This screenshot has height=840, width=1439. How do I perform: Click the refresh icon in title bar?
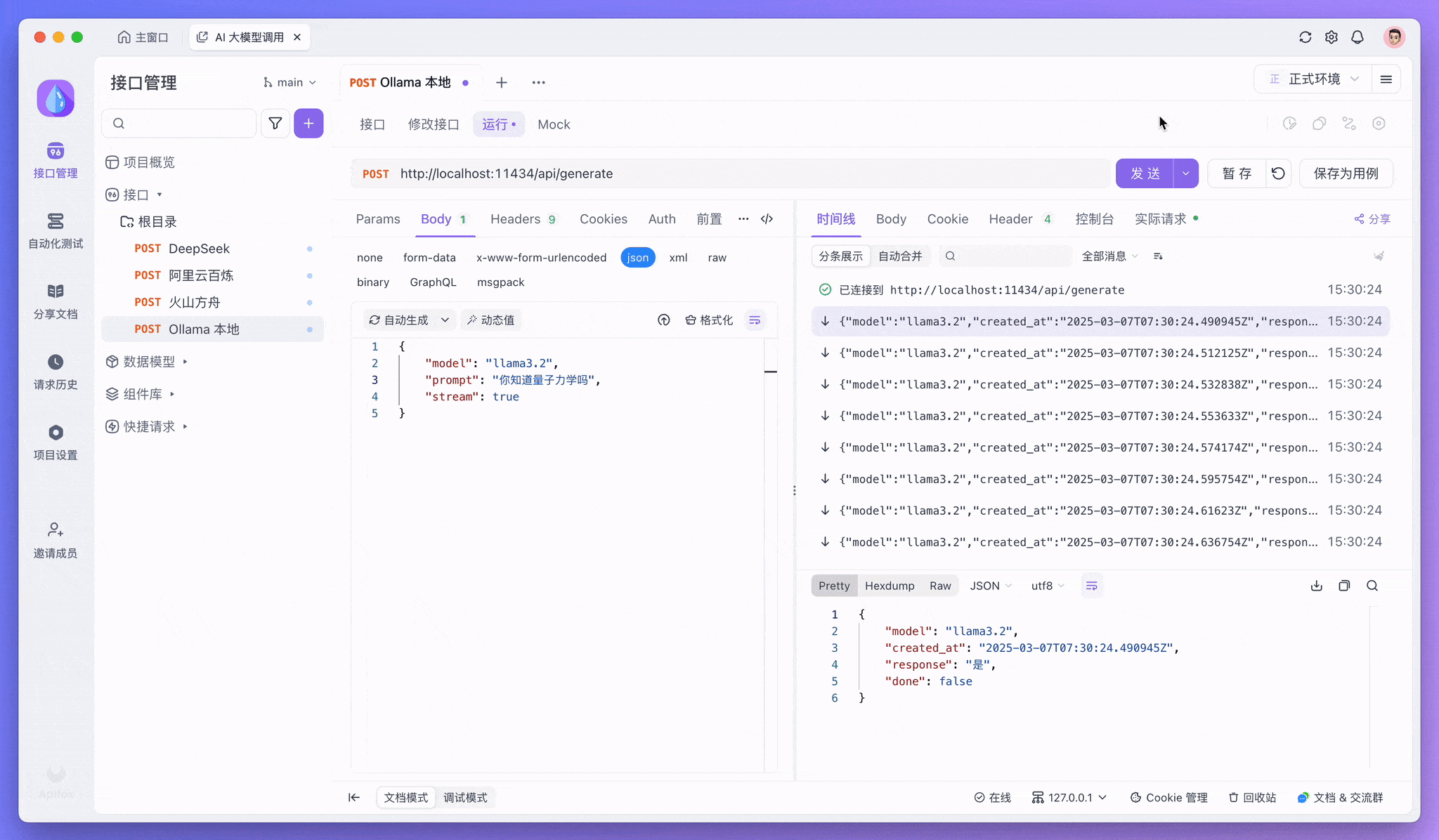(x=1305, y=37)
